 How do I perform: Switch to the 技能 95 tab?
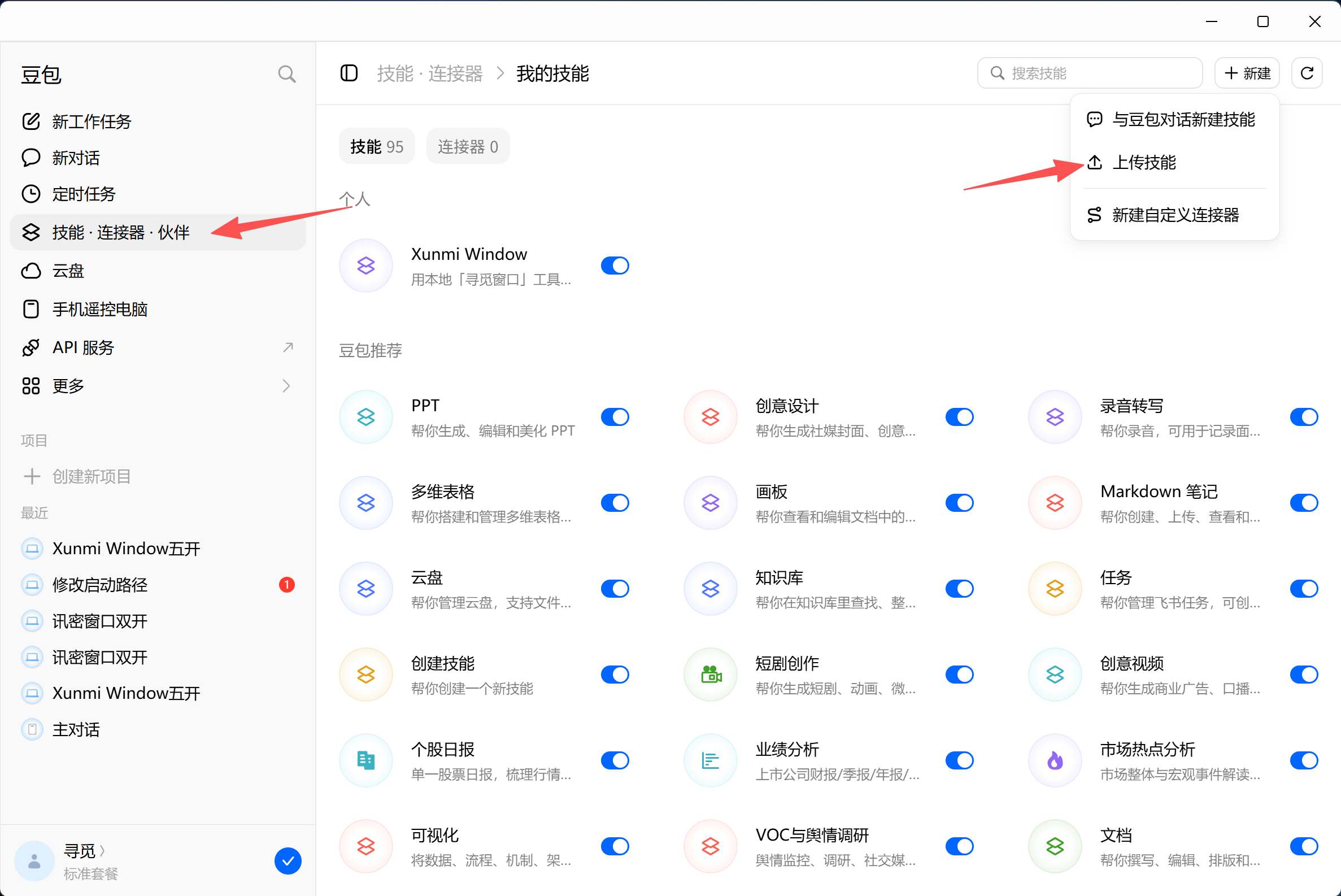(377, 146)
